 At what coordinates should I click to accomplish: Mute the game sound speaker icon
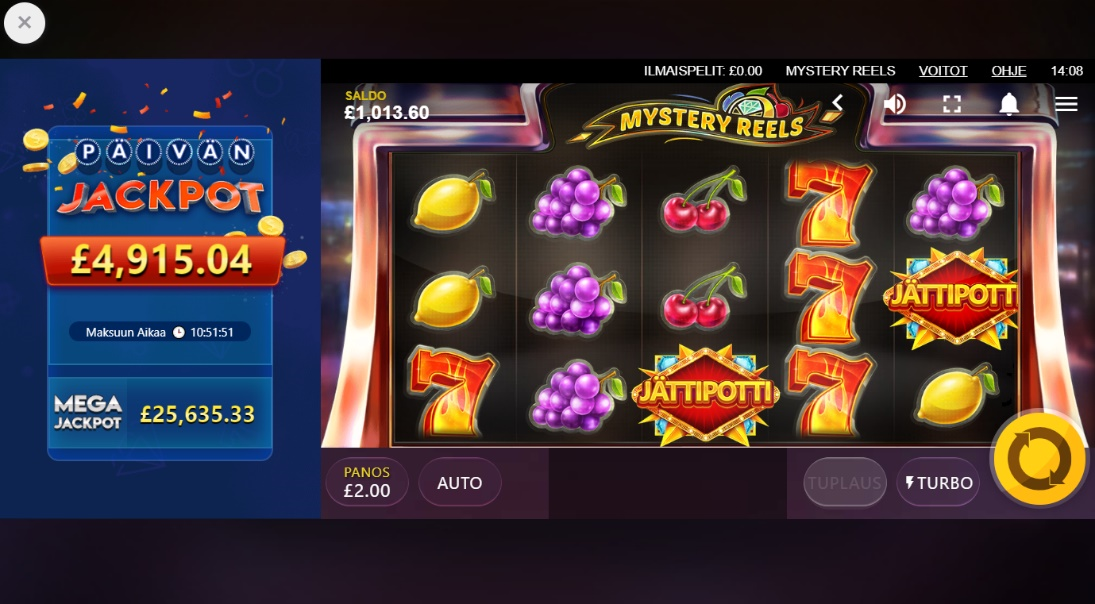tap(895, 104)
